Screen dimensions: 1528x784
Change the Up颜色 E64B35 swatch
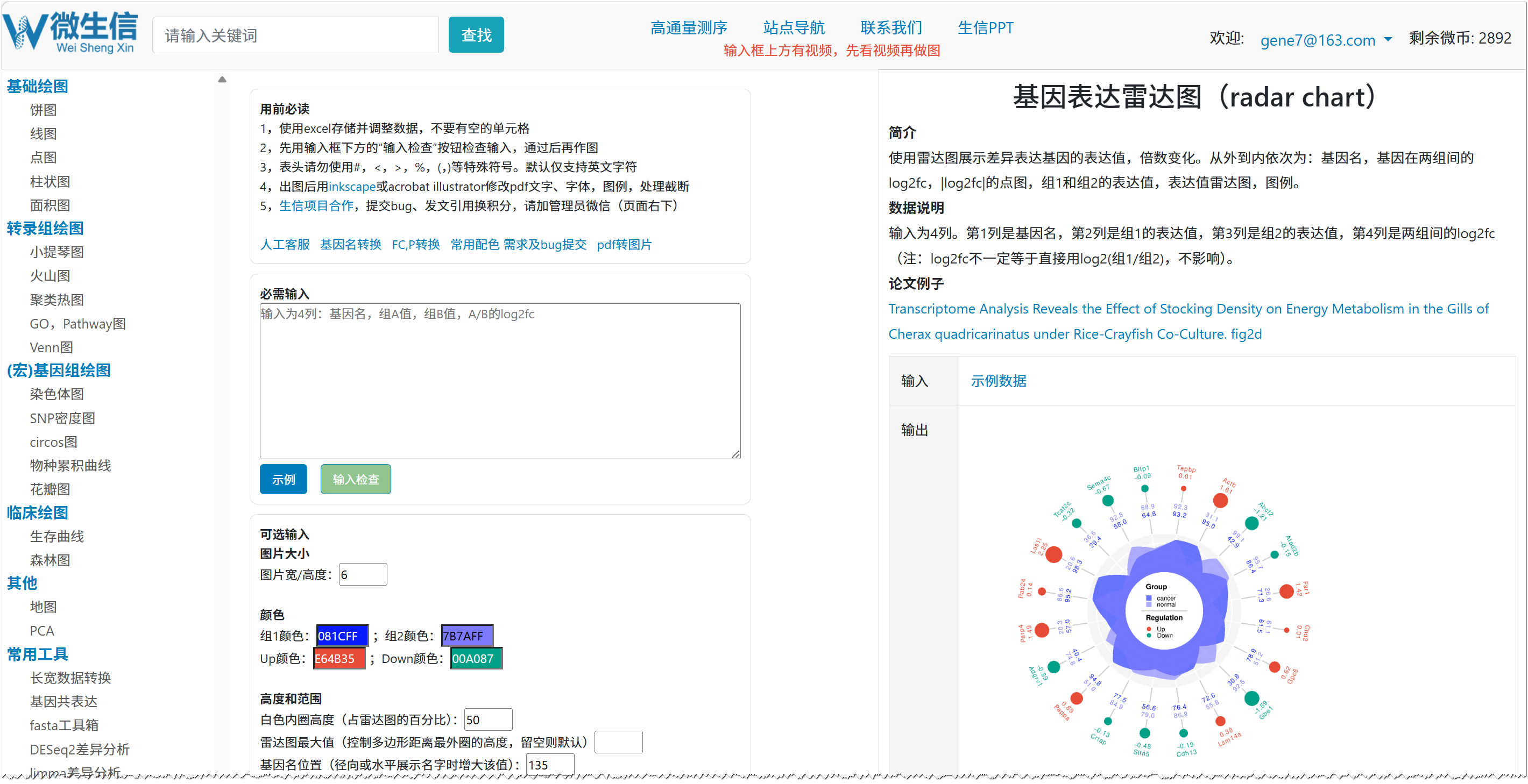(x=339, y=658)
